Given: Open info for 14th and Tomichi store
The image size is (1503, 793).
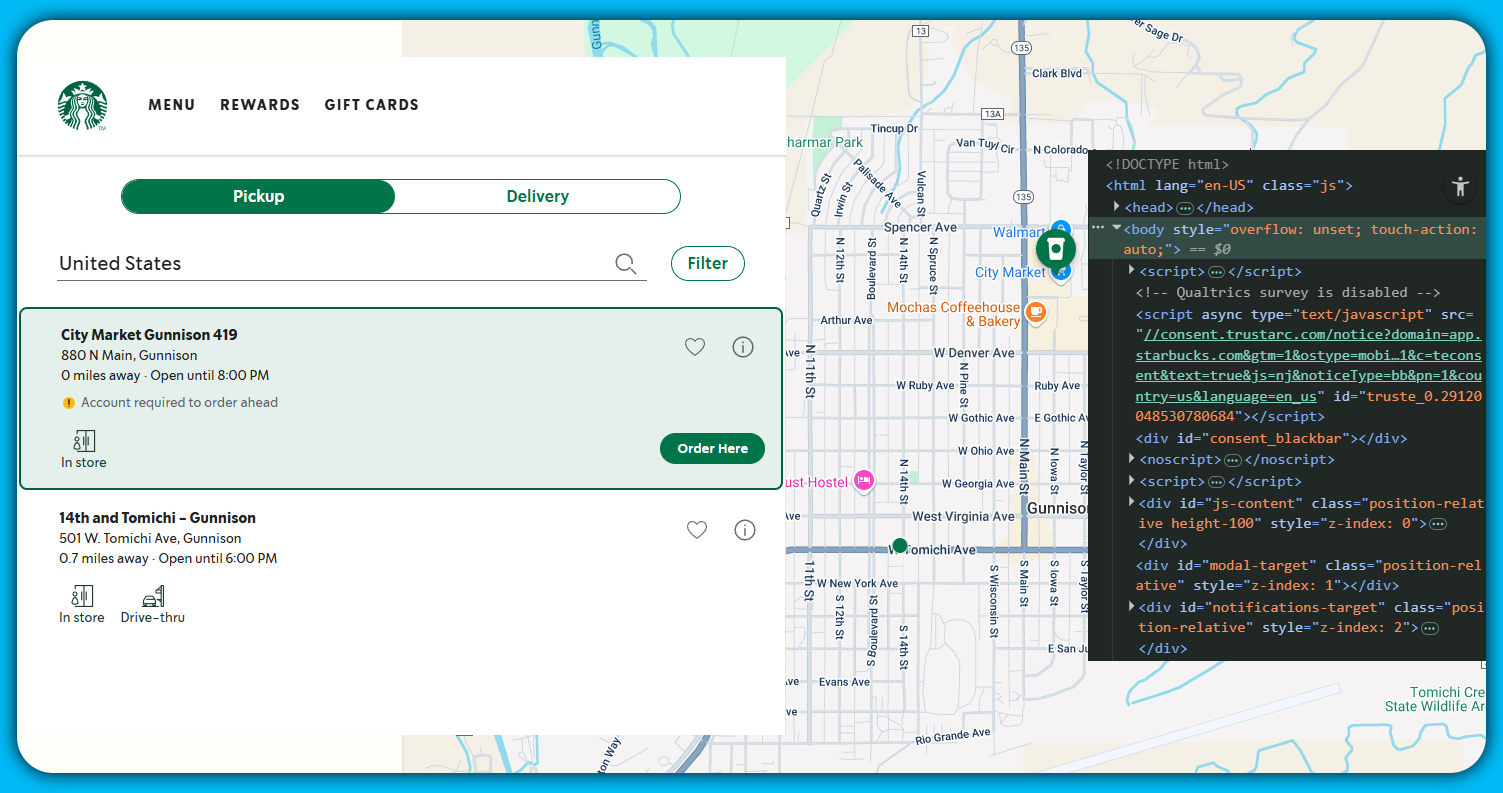Looking at the screenshot, I should click(x=745, y=530).
